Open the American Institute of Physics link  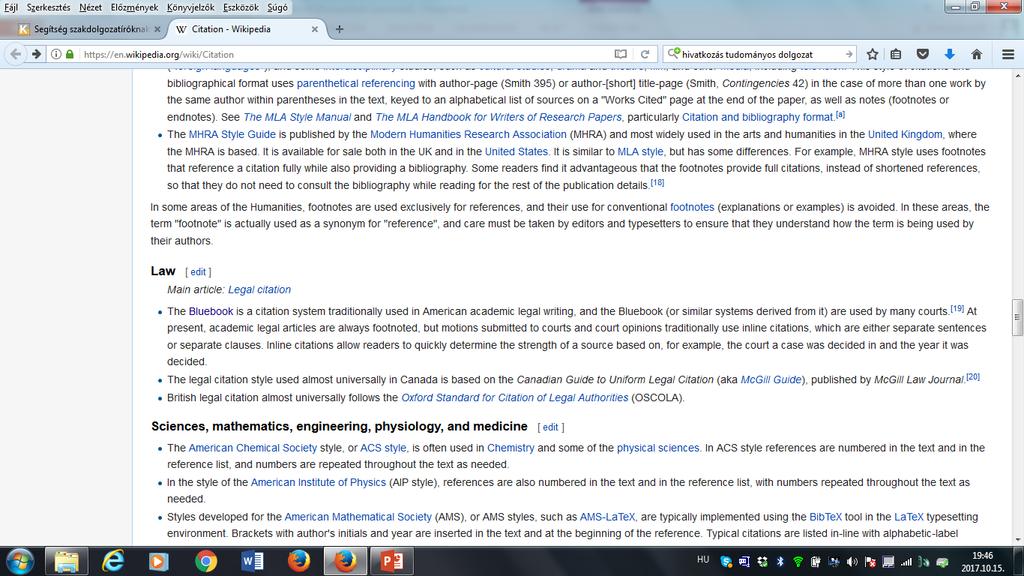(x=319, y=483)
